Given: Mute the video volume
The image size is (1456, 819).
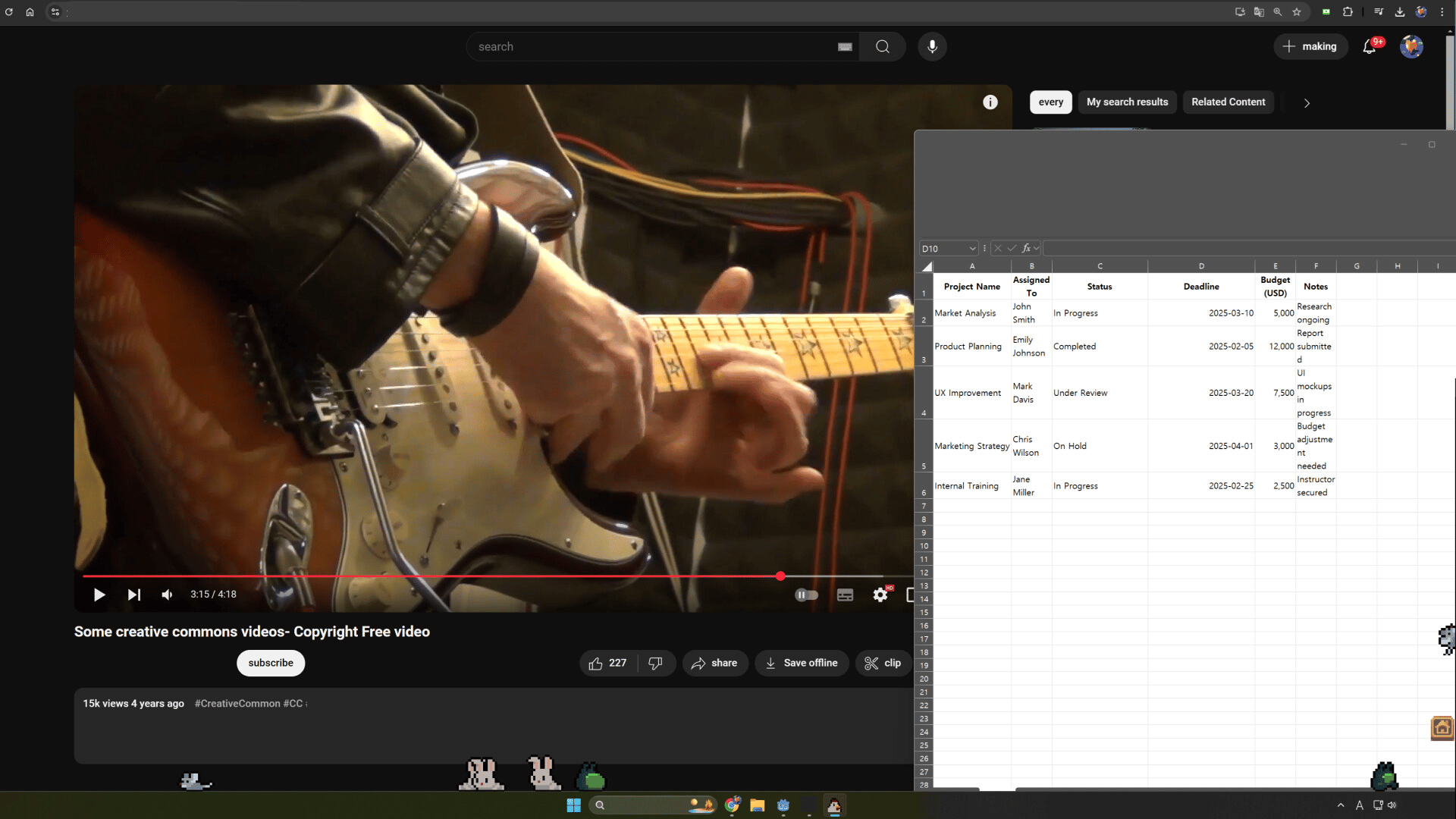Looking at the screenshot, I should click(x=167, y=595).
